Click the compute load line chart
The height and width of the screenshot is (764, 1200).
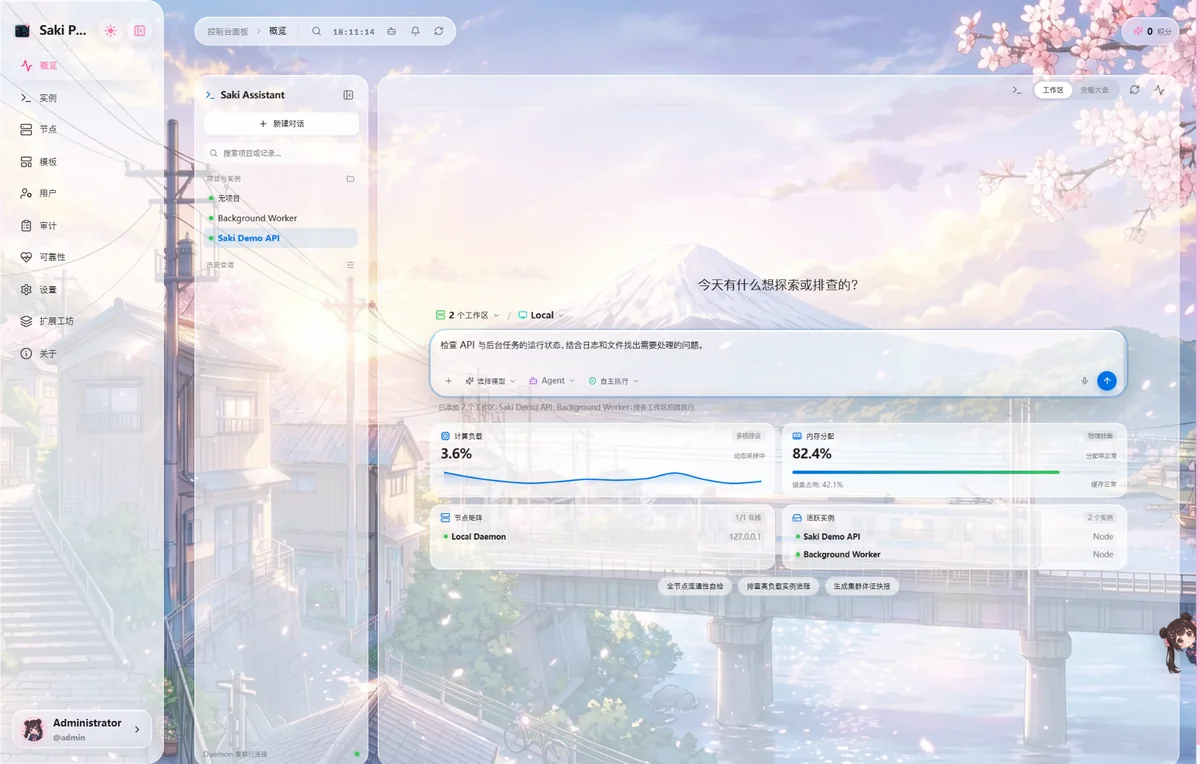point(602,478)
